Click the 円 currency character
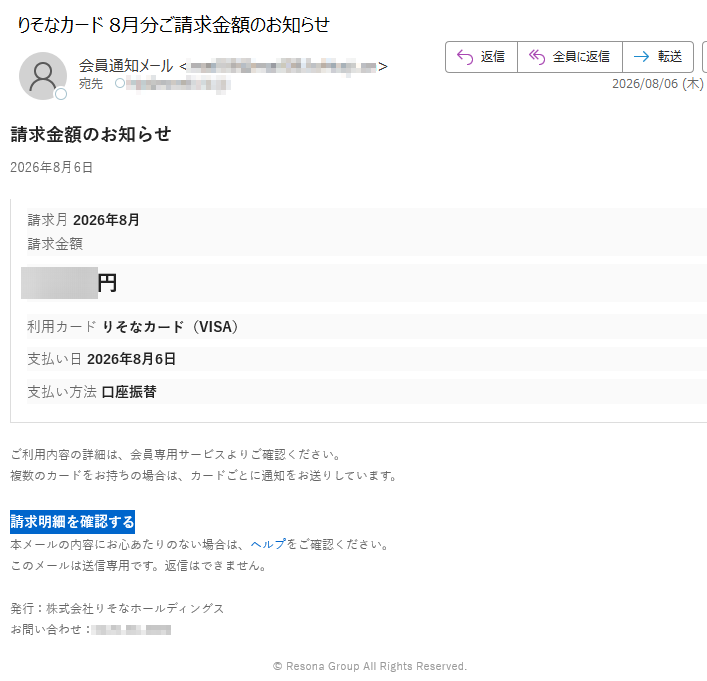 [x=107, y=283]
